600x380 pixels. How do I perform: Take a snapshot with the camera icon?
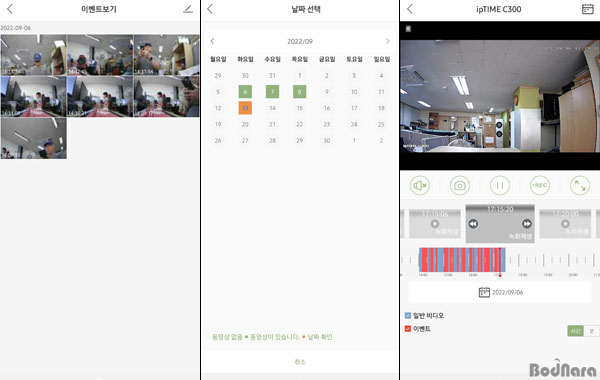(x=460, y=186)
